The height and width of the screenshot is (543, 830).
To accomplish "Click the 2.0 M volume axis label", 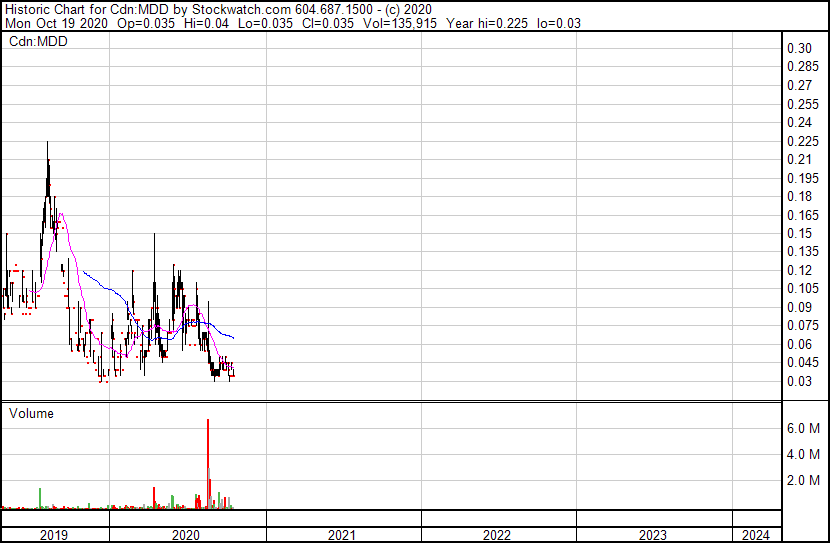I will (x=804, y=480).
